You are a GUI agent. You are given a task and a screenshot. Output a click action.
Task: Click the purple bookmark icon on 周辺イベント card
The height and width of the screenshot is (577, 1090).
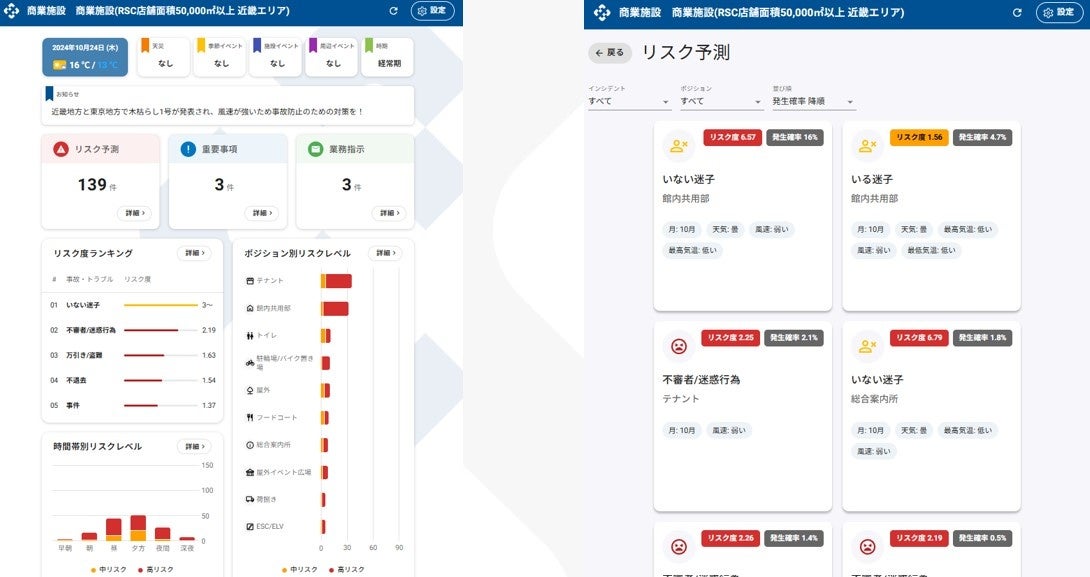pyautogui.click(x=313, y=46)
